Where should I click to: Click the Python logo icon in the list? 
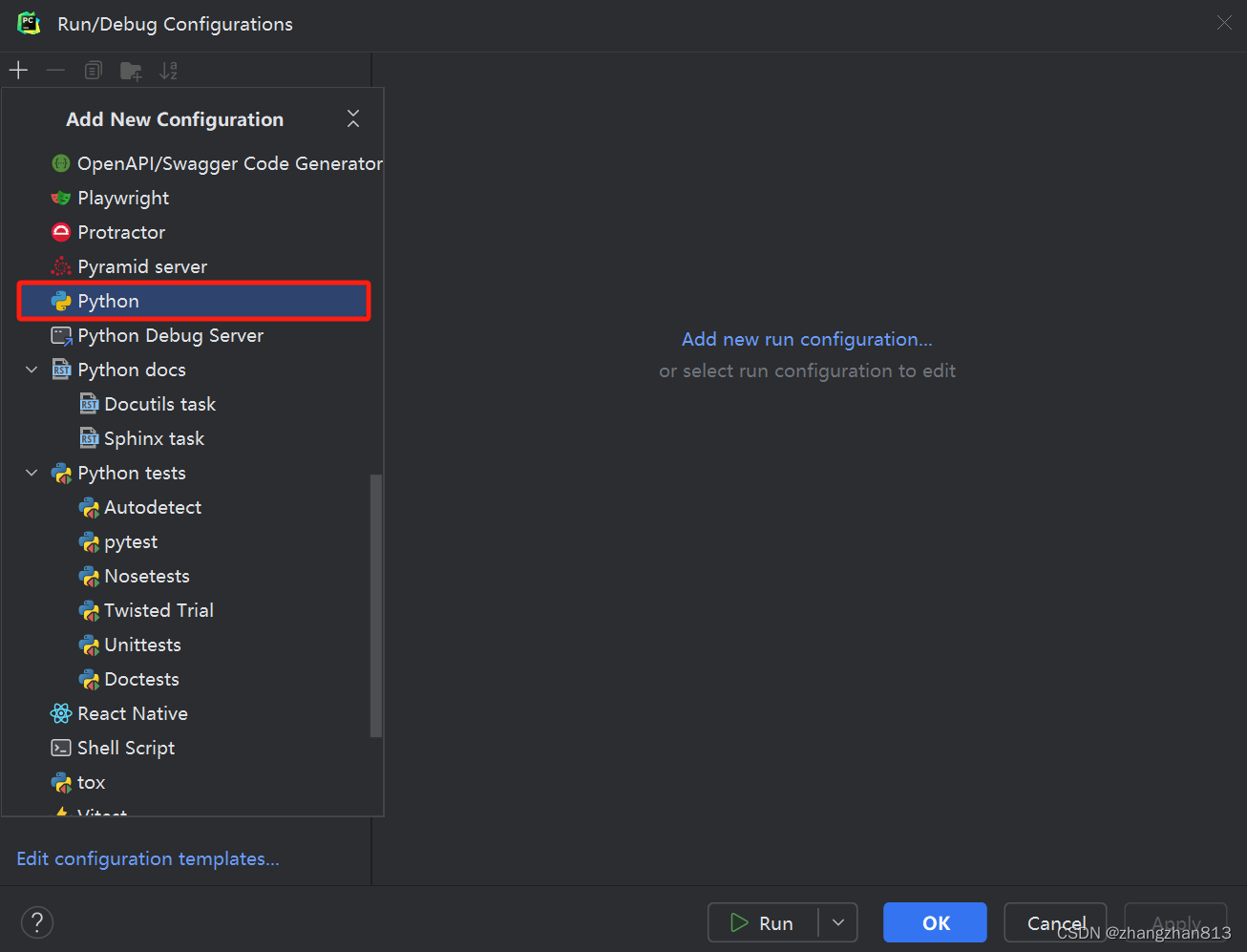[x=61, y=301]
